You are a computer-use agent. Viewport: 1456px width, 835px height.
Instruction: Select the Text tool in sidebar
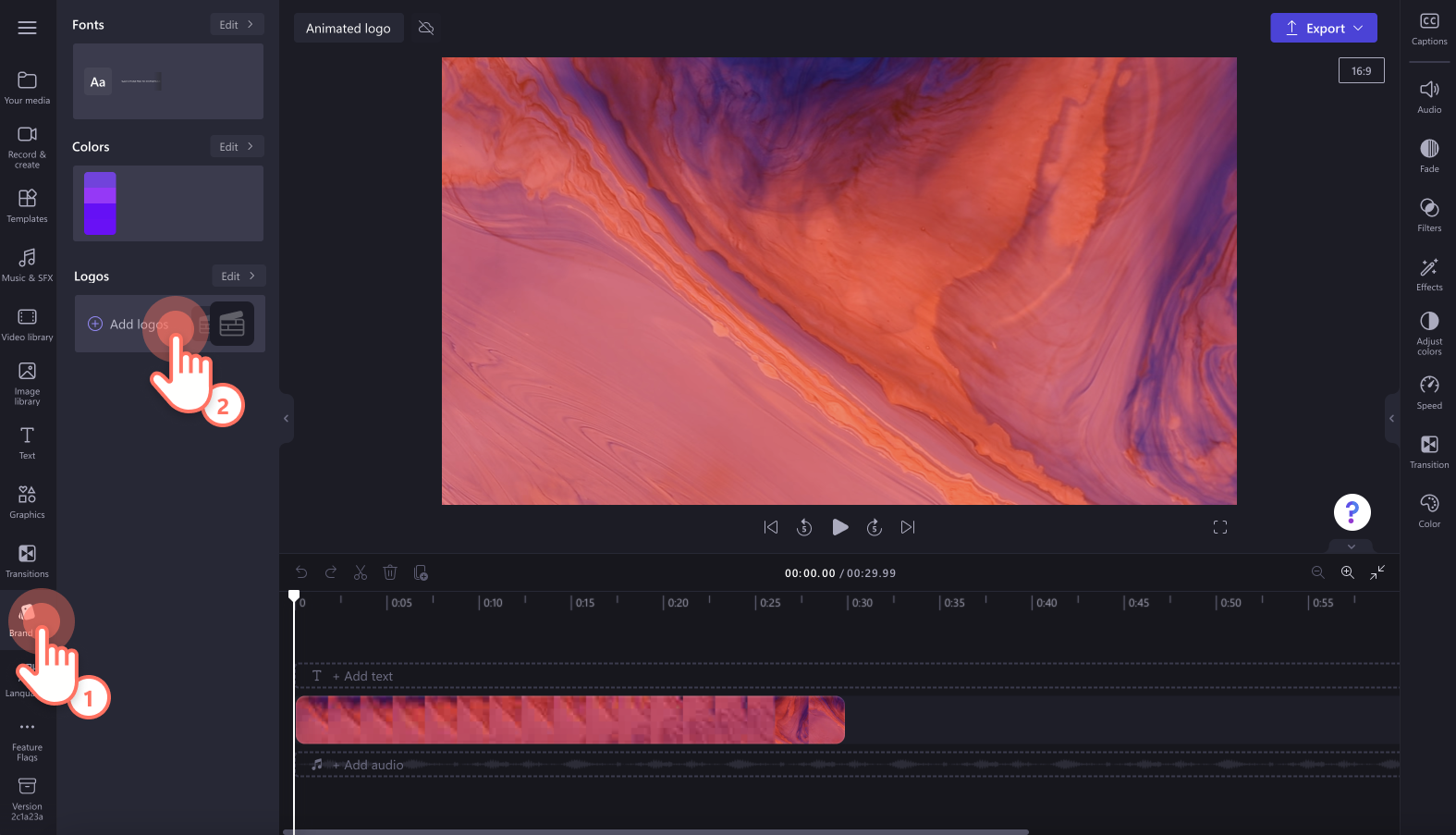(x=28, y=443)
